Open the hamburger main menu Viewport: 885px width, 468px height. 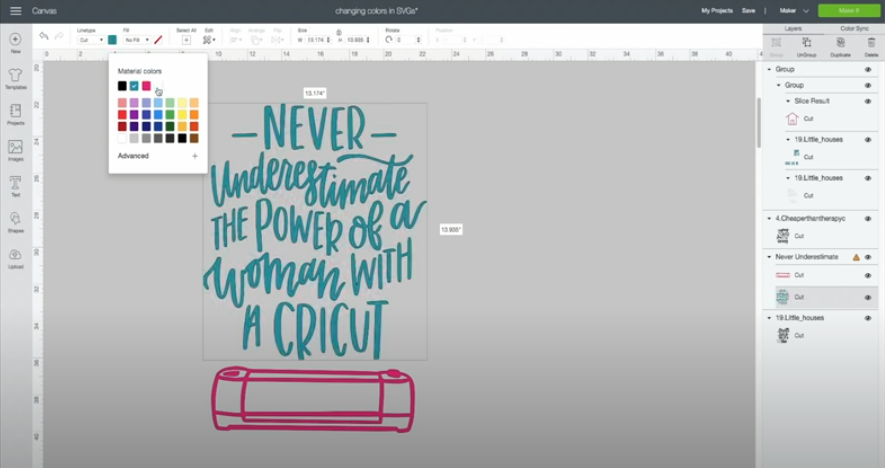pos(15,11)
